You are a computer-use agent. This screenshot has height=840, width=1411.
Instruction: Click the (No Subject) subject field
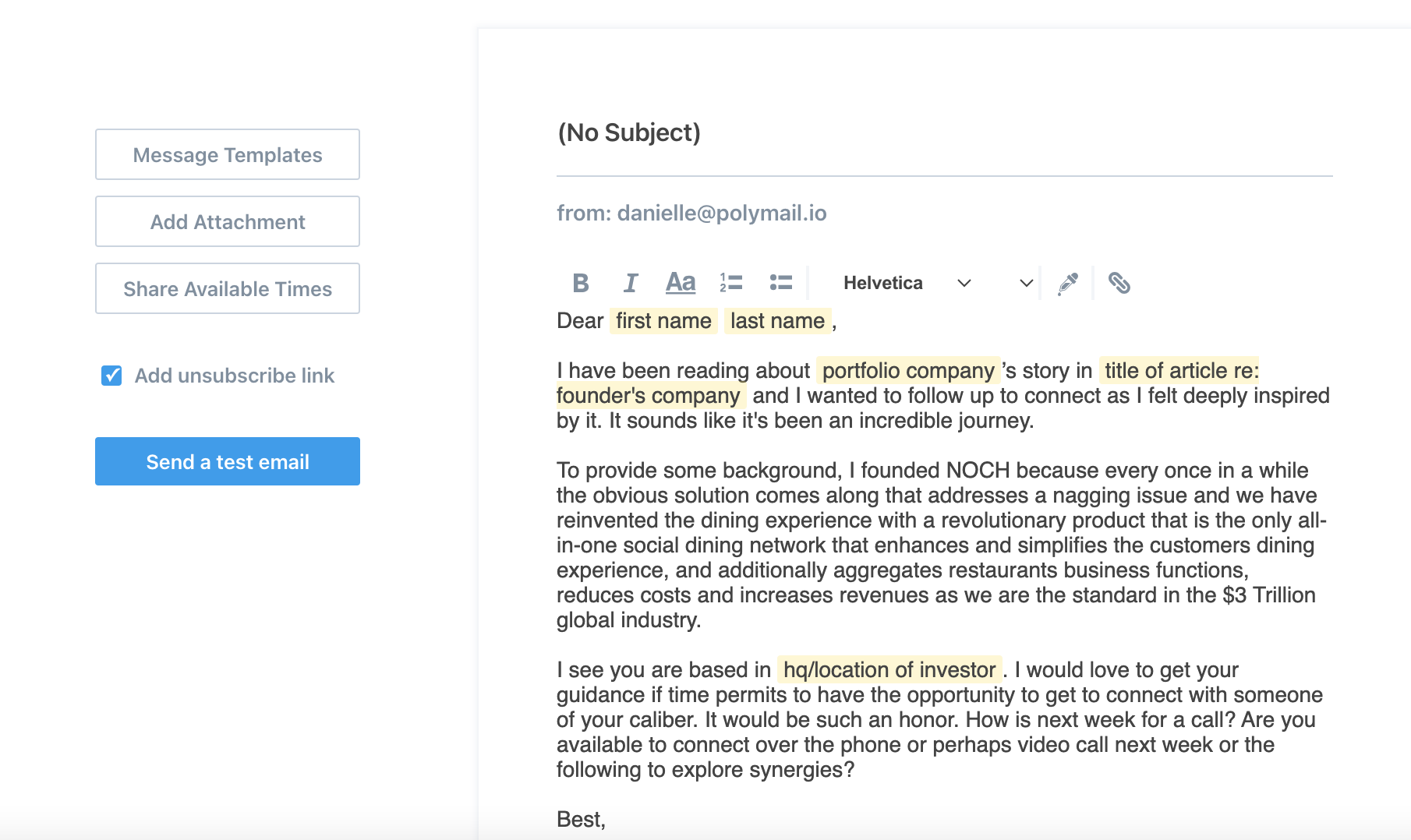(x=629, y=132)
